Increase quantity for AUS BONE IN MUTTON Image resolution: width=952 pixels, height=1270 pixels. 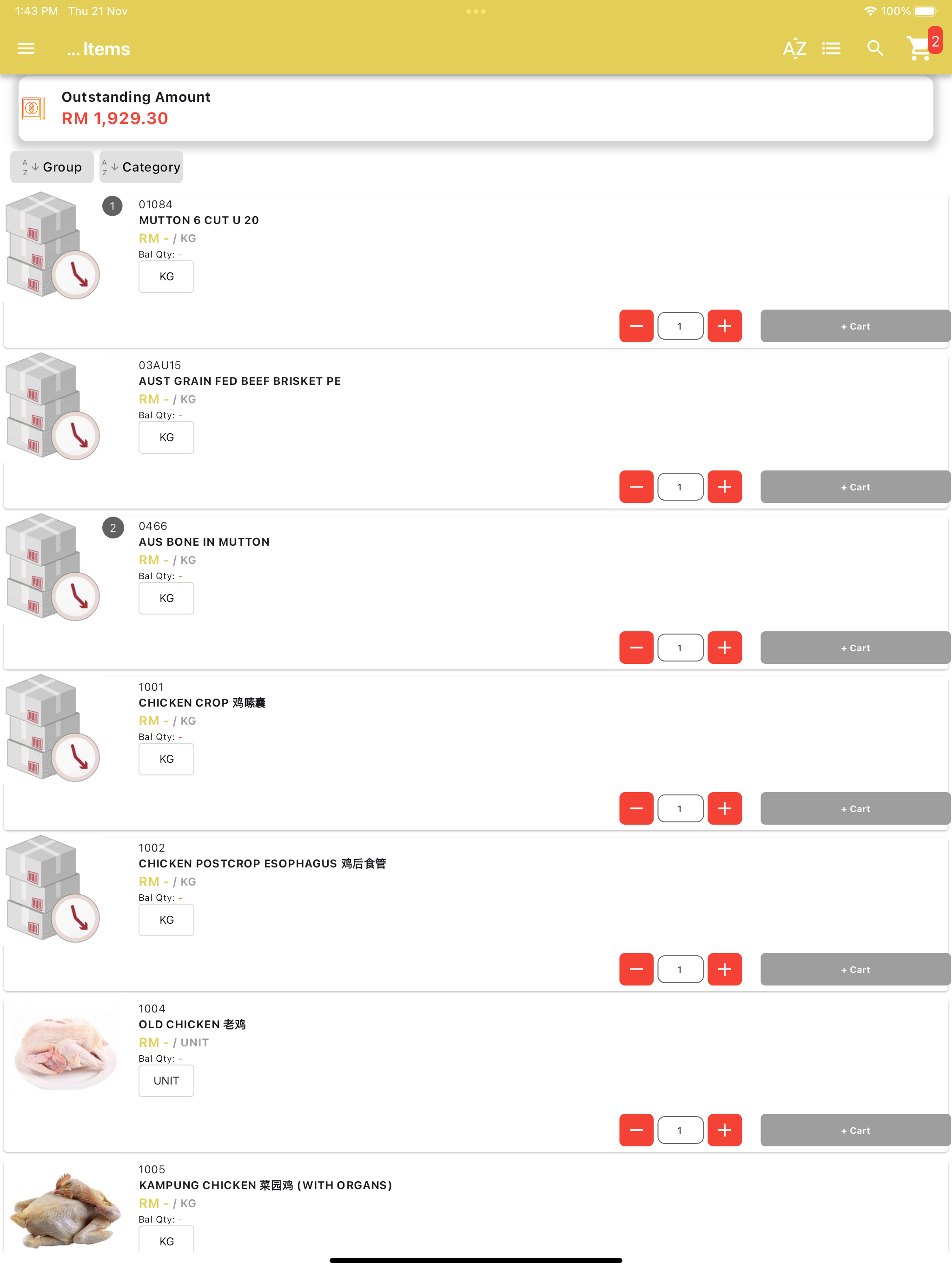725,648
